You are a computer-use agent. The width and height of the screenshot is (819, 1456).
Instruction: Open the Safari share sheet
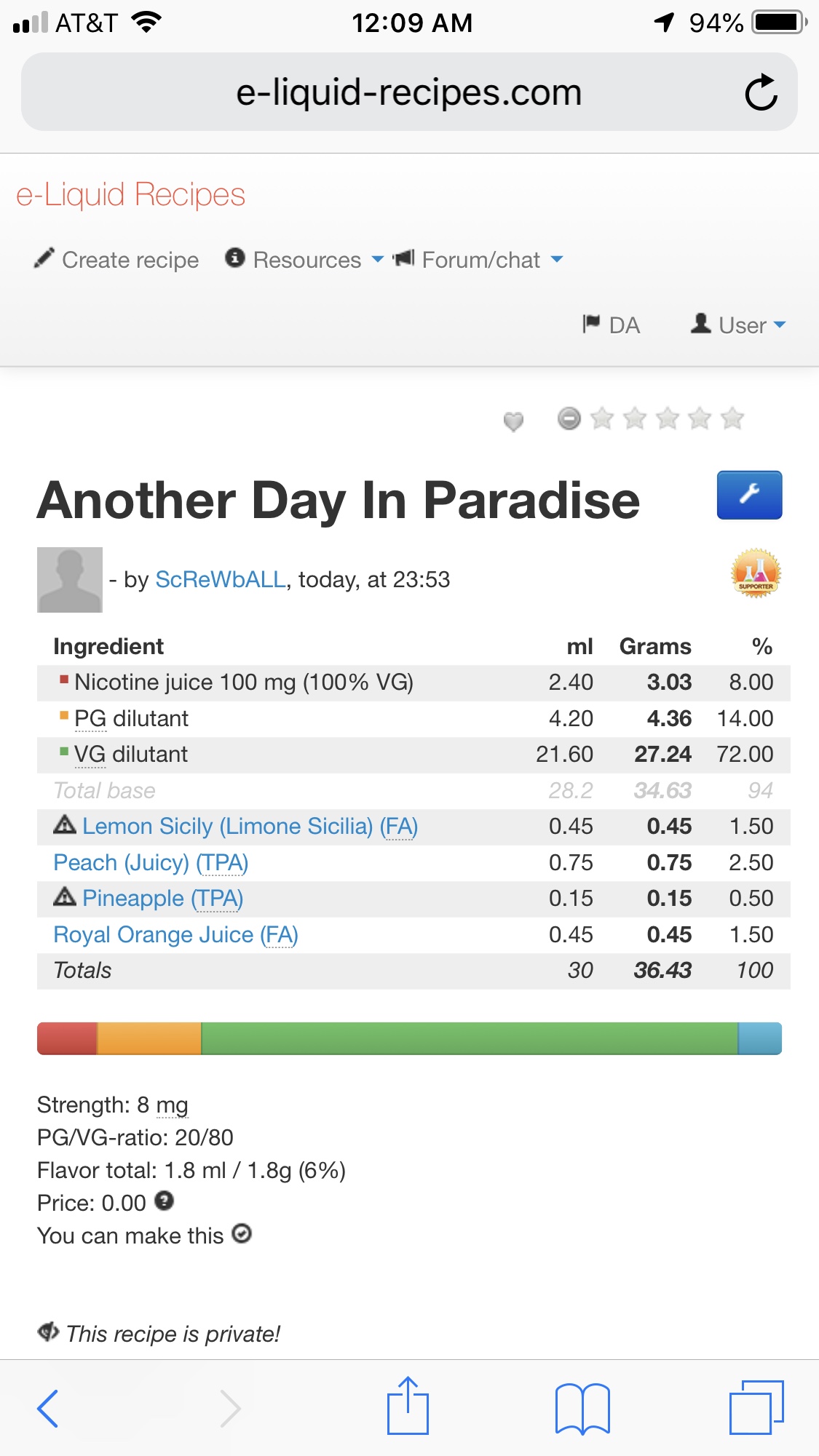[408, 1407]
